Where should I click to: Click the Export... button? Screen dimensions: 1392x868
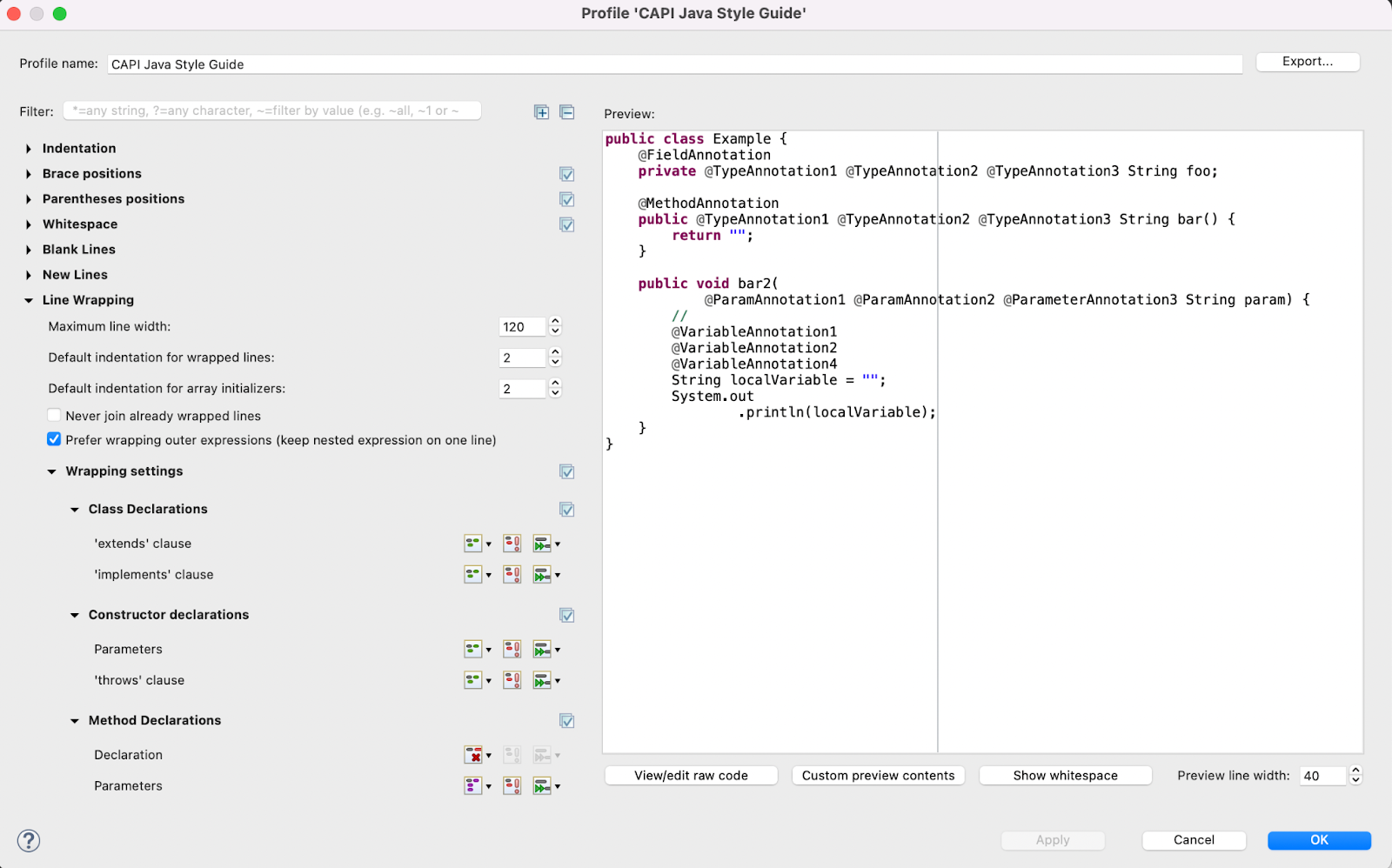[1308, 62]
